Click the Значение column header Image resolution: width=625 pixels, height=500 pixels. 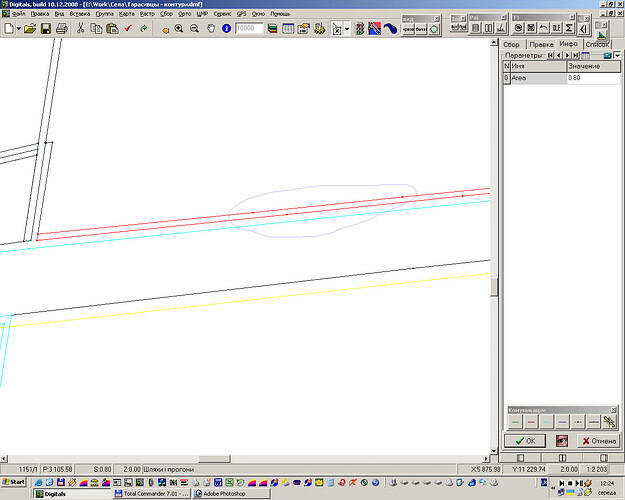(x=593, y=67)
